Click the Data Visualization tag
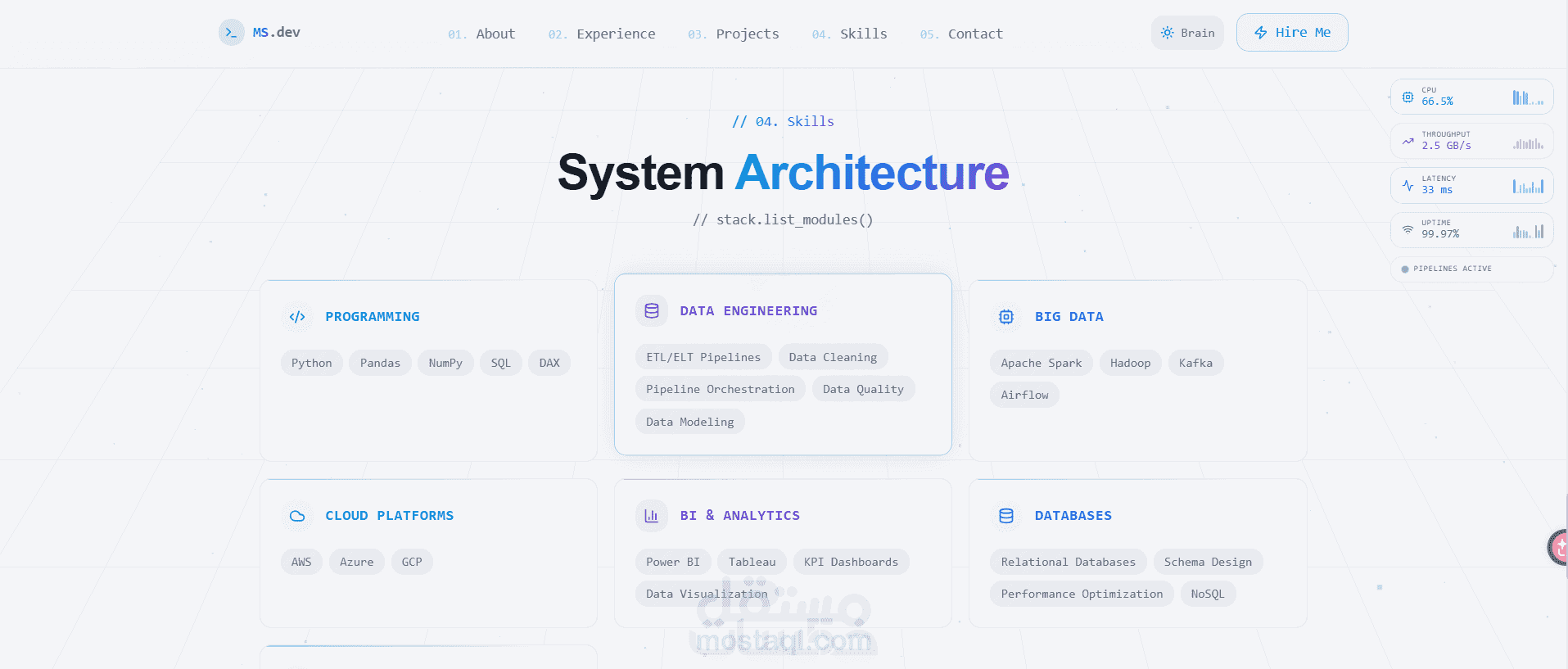The image size is (1568, 669). (x=707, y=594)
